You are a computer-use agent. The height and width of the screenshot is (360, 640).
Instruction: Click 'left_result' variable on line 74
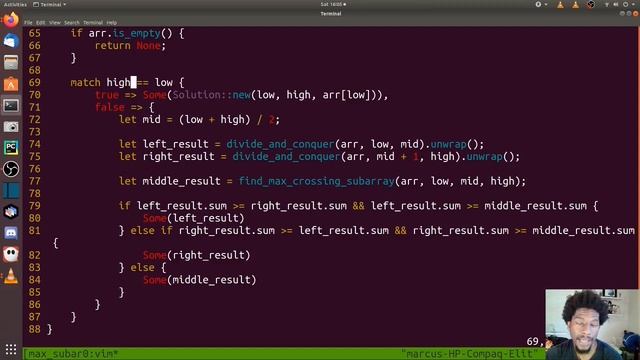tap(176, 144)
